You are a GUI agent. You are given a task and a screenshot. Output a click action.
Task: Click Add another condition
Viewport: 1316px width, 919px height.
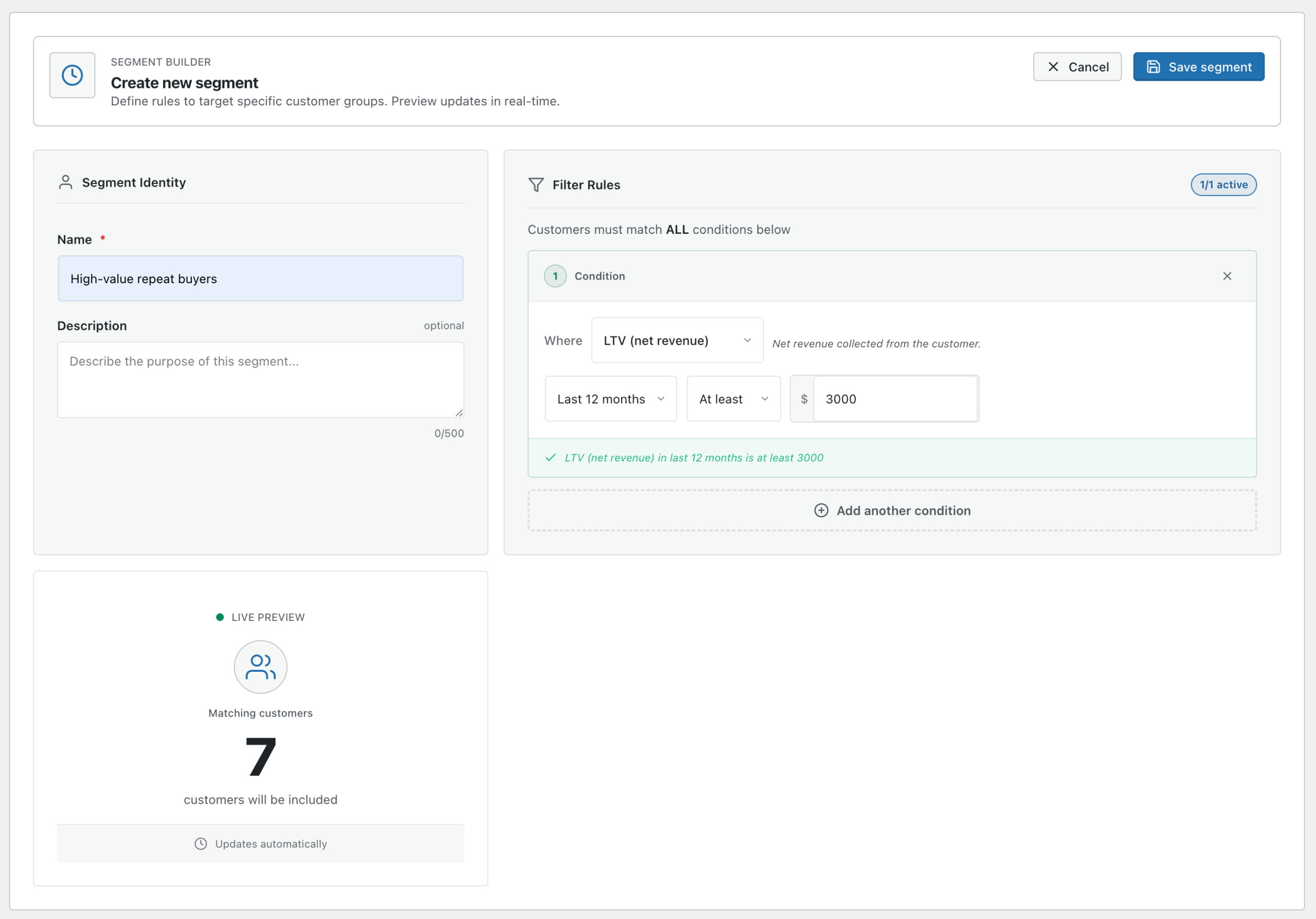pos(892,510)
